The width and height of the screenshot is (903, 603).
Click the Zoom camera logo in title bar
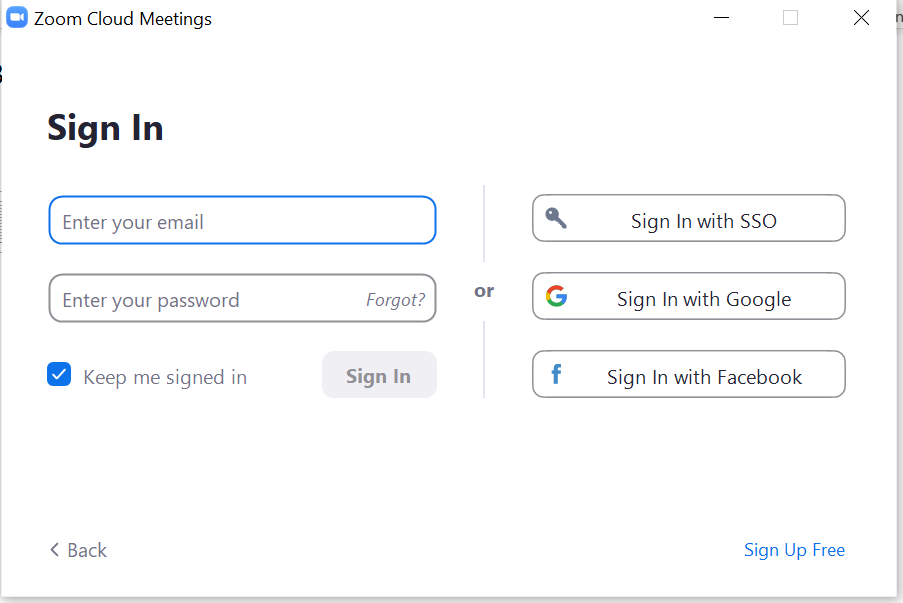(x=17, y=18)
